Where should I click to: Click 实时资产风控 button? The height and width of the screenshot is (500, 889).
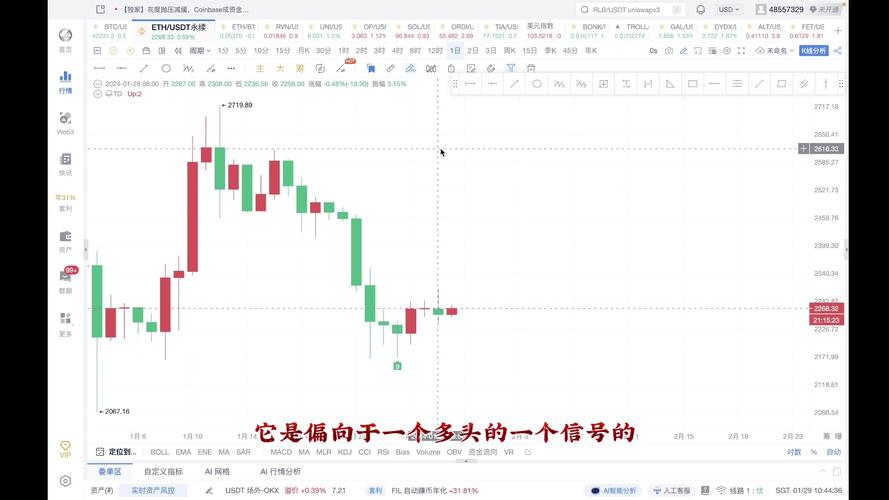click(153, 490)
